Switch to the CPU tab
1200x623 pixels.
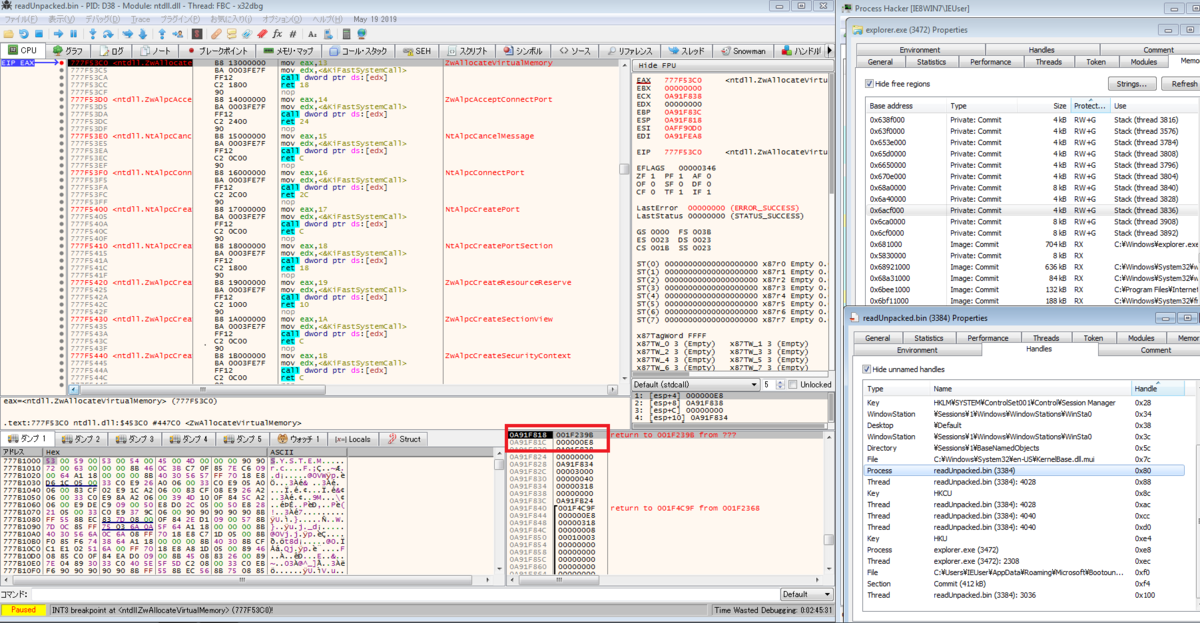tap(24, 50)
